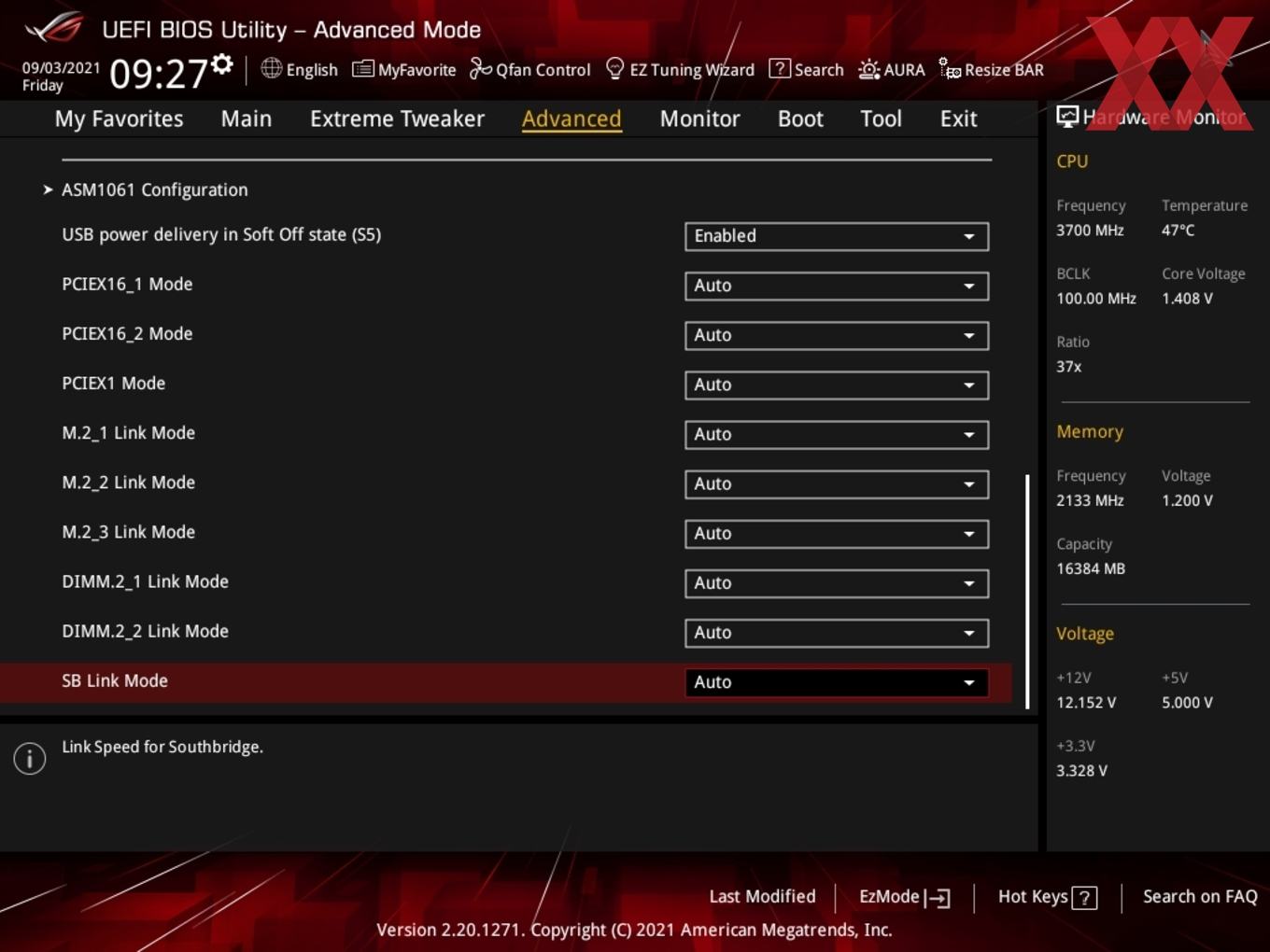Click the EzMode switch arrow icon

tap(938, 898)
